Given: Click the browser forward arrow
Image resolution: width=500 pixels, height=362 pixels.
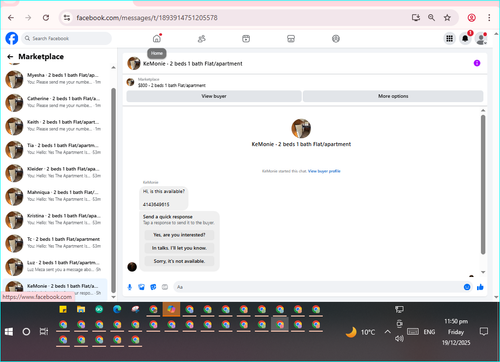Looking at the screenshot, I should pyautogui.click(x=28, y=18).
